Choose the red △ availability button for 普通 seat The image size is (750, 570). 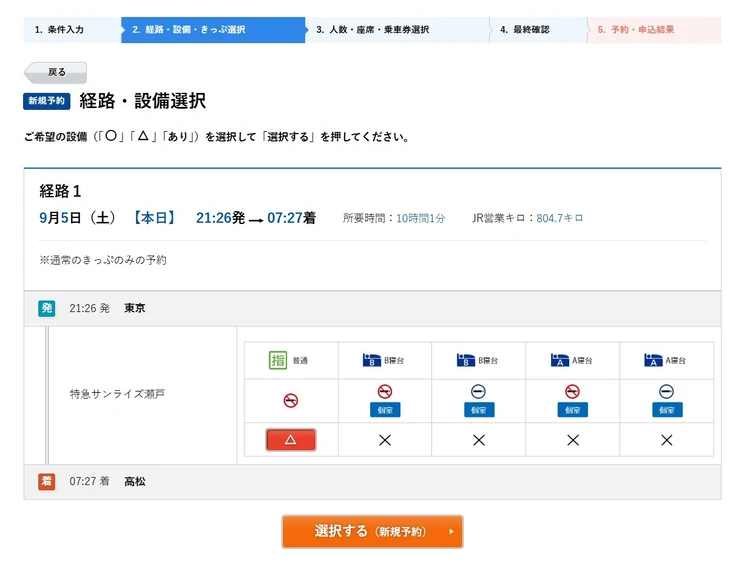pos(291,439)
